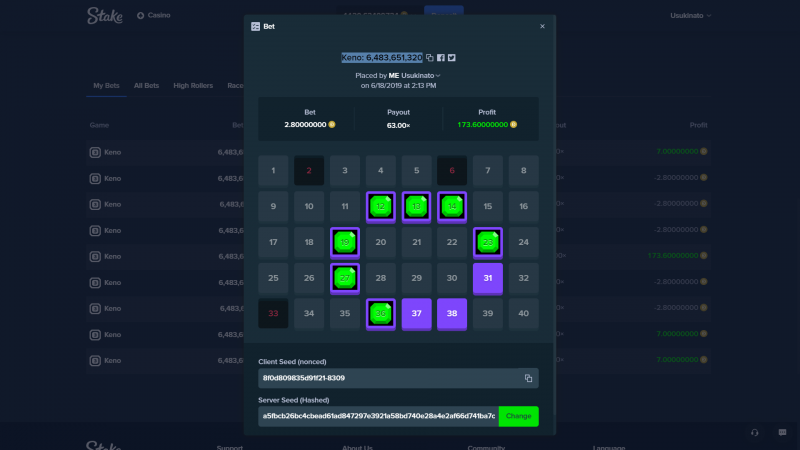This screenshot has width=800, height=450.
Task: Select Keno tile 9
Action: coord(273,206)
